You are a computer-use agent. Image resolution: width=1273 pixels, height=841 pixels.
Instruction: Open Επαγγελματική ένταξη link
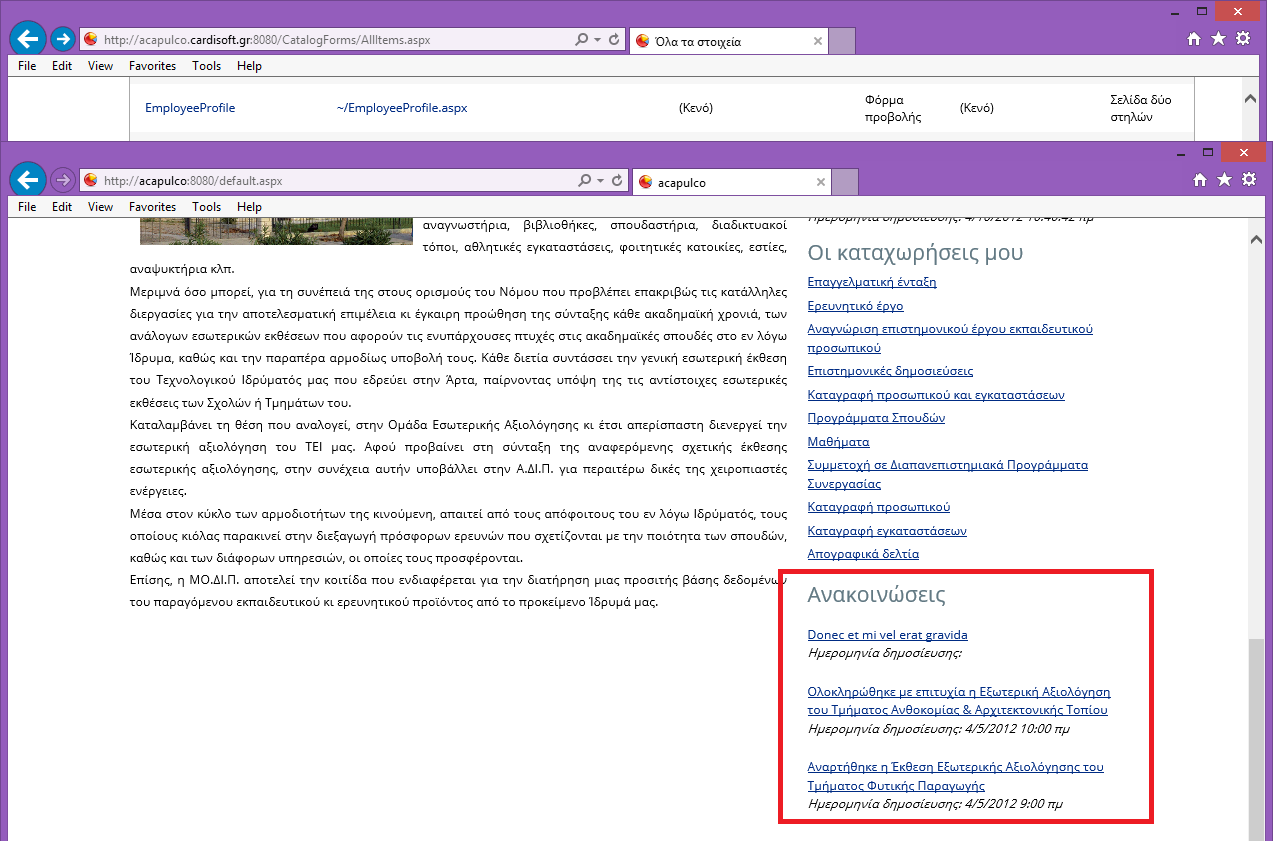tap(872, 282)
